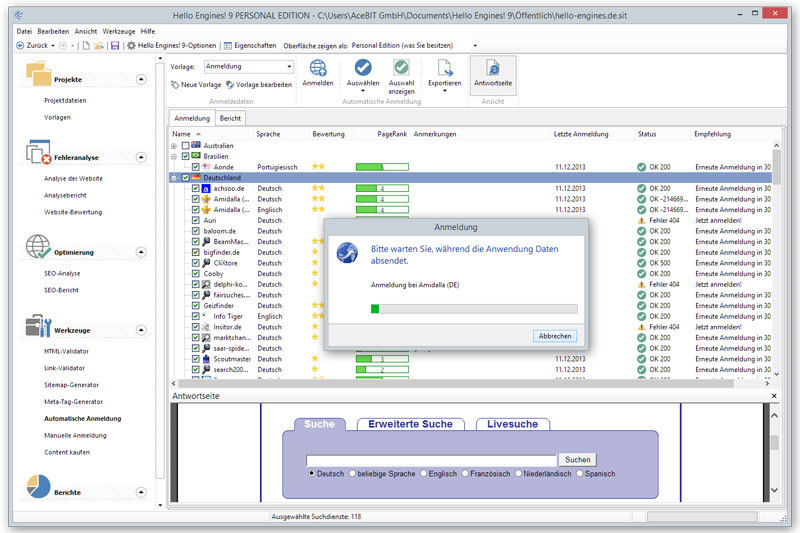Collapse the Fehleranalyse section
This screenshot has width=800, height=533.
click(x=141, y=158)
